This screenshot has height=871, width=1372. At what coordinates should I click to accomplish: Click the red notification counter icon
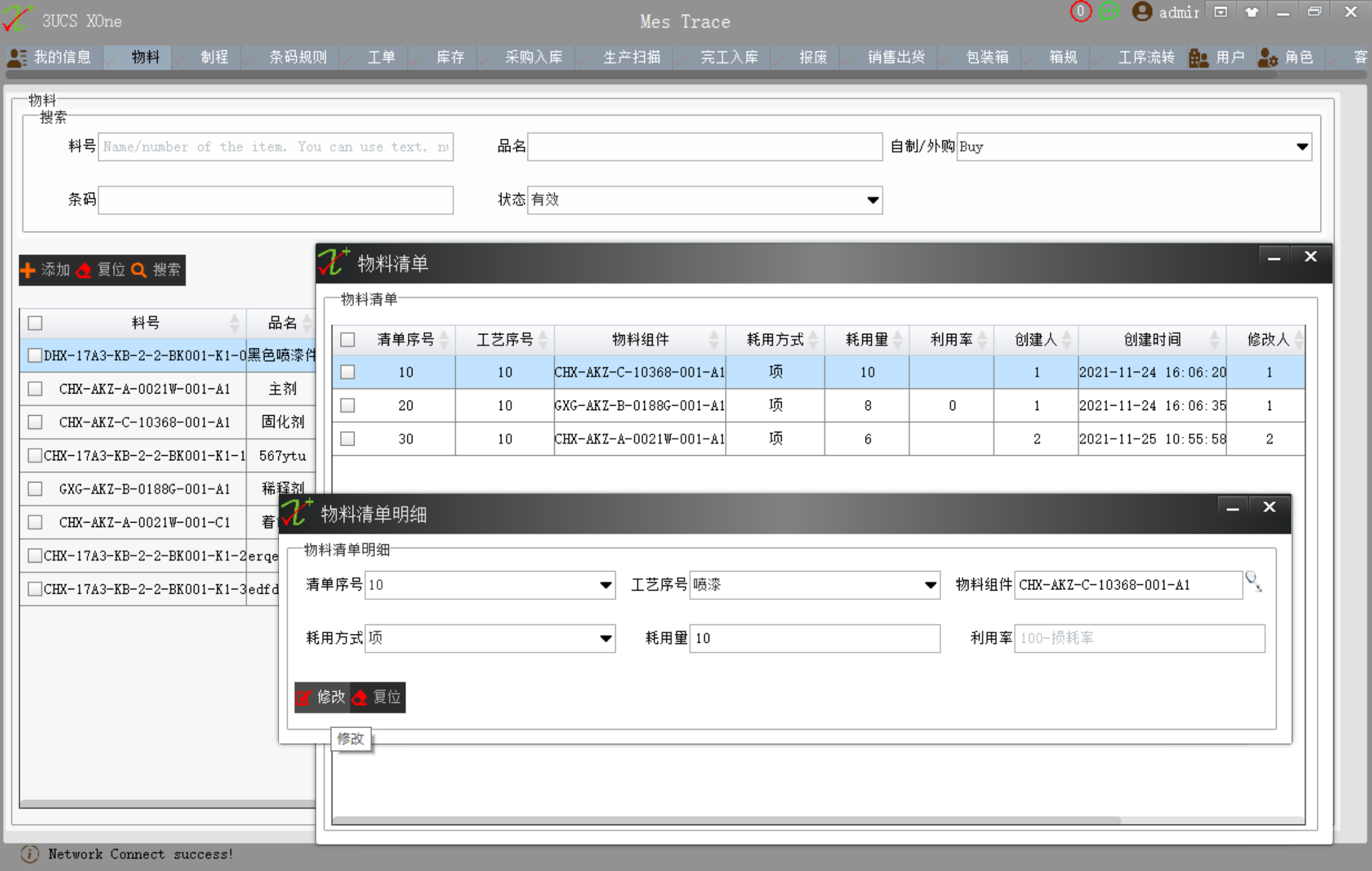(1080, 11)
